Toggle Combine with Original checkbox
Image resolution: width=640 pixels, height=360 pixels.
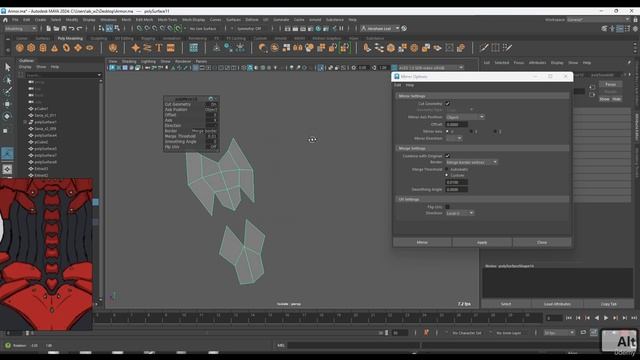coord(447,156)
